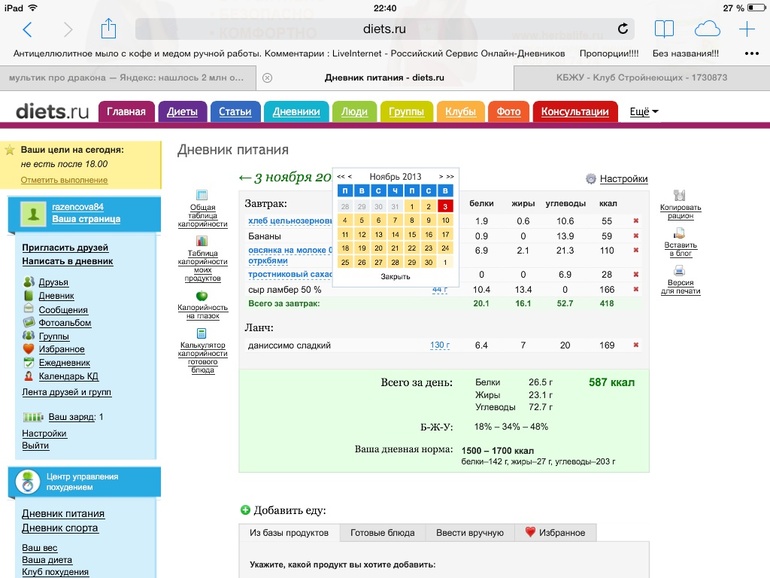The height and width of the screenshot is (578, 770).
Task: Open the Дневники navigation tab
Action: (x=296, y=111)
